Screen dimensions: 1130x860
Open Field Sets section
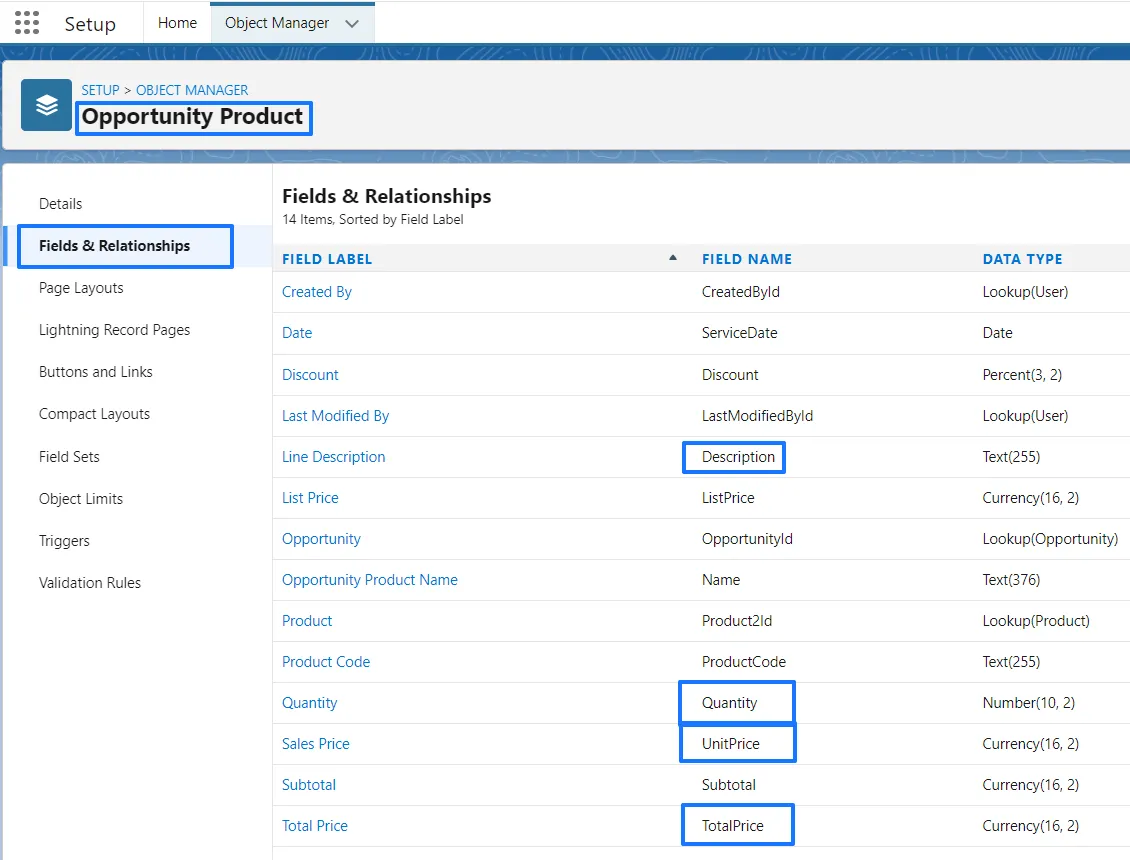pos(69,457)
